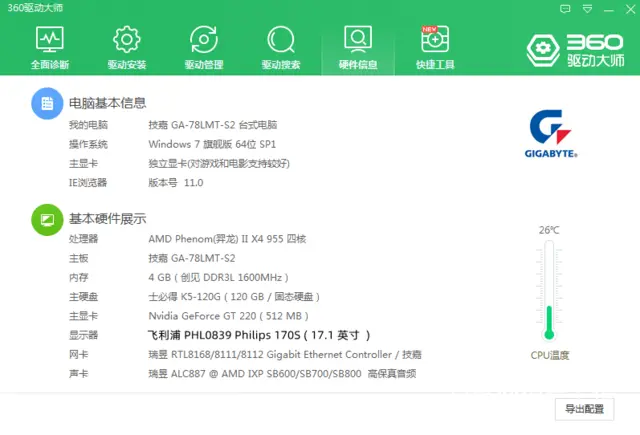Click the 显示器 label
Screen dimensions: 640x435
84,335
